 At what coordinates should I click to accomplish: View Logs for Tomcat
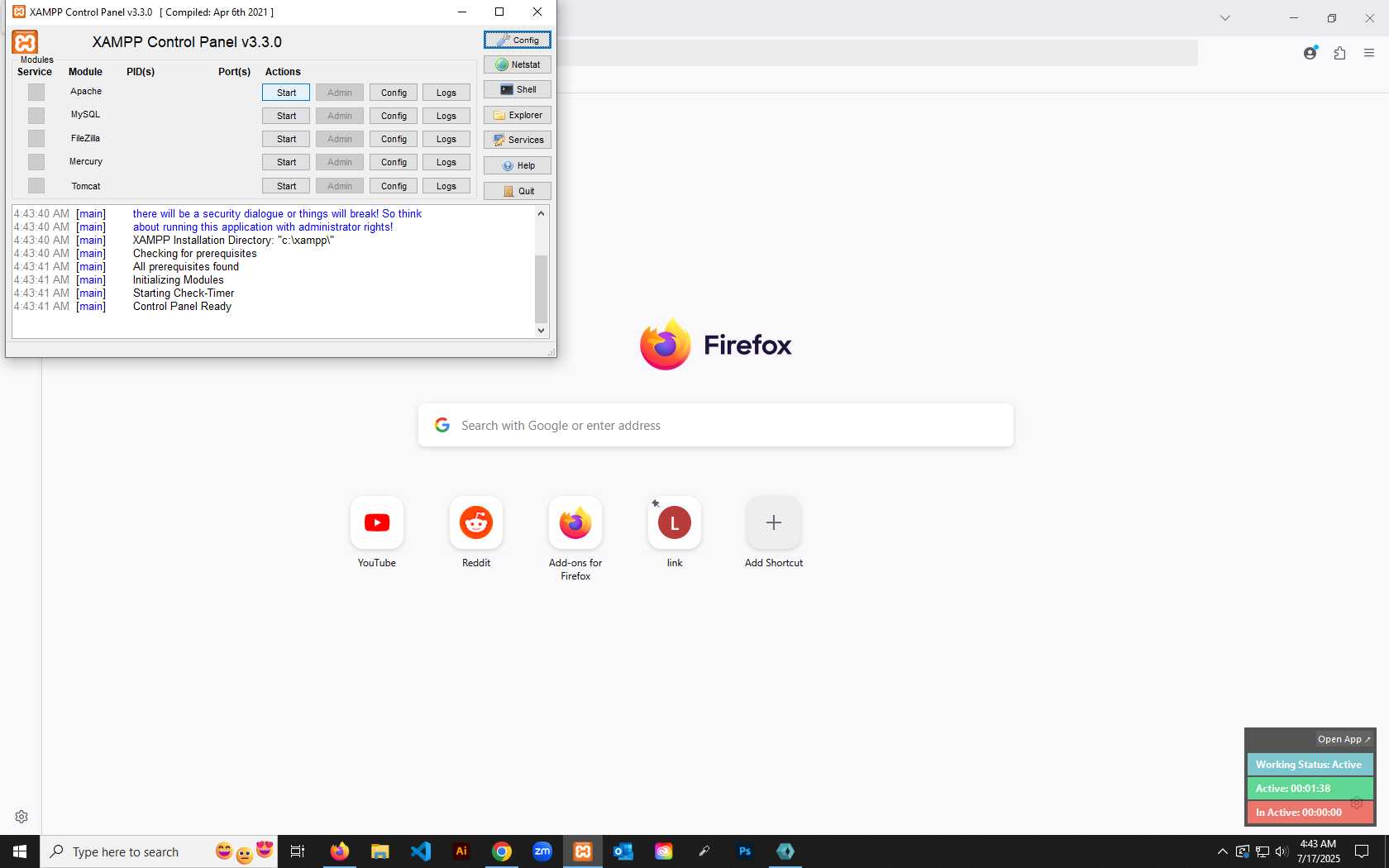pos(446,186)
